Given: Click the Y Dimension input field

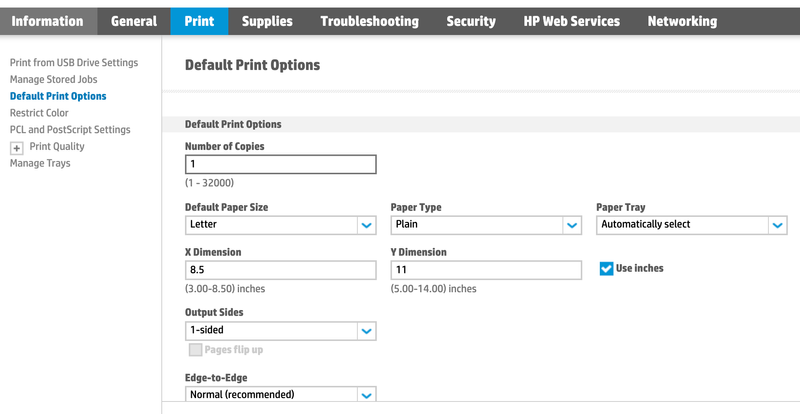Looking at the screenshot, I should 486,270.
